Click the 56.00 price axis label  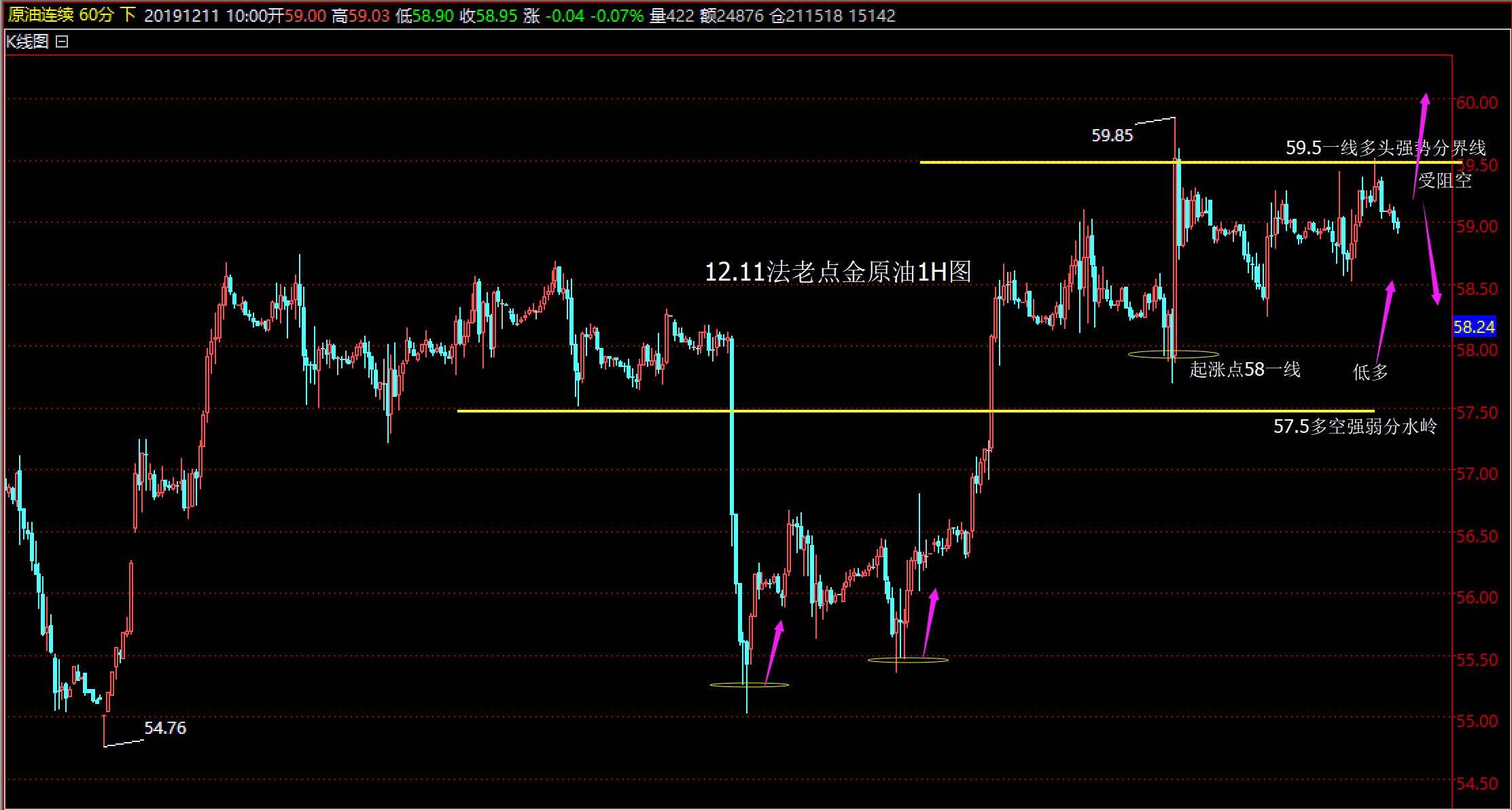click(x=1477, y=597)
